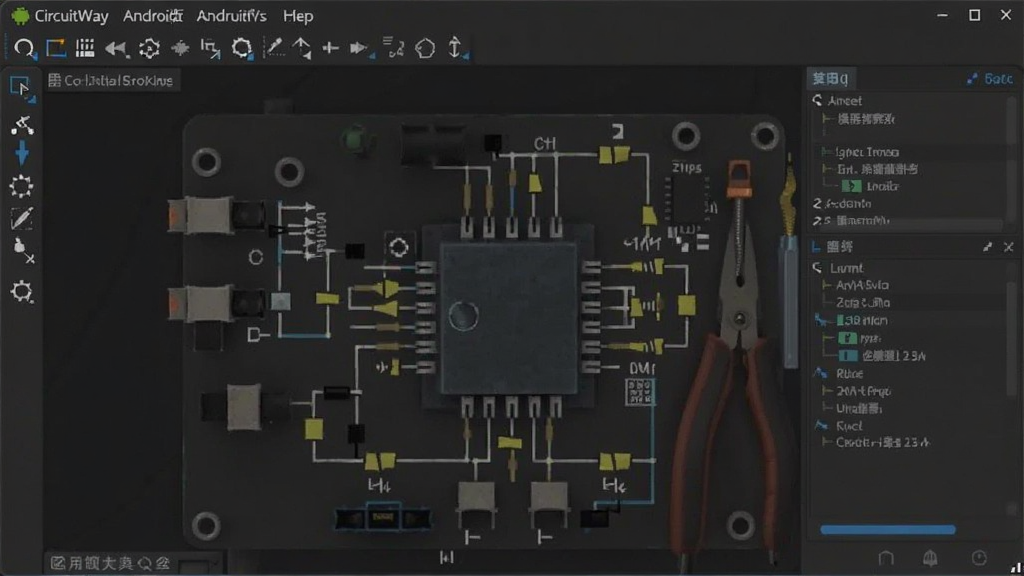This screenshot has width=1024, height=576.
Task: Select the paint bucket delete tool
Action: [x=23, y=250]
